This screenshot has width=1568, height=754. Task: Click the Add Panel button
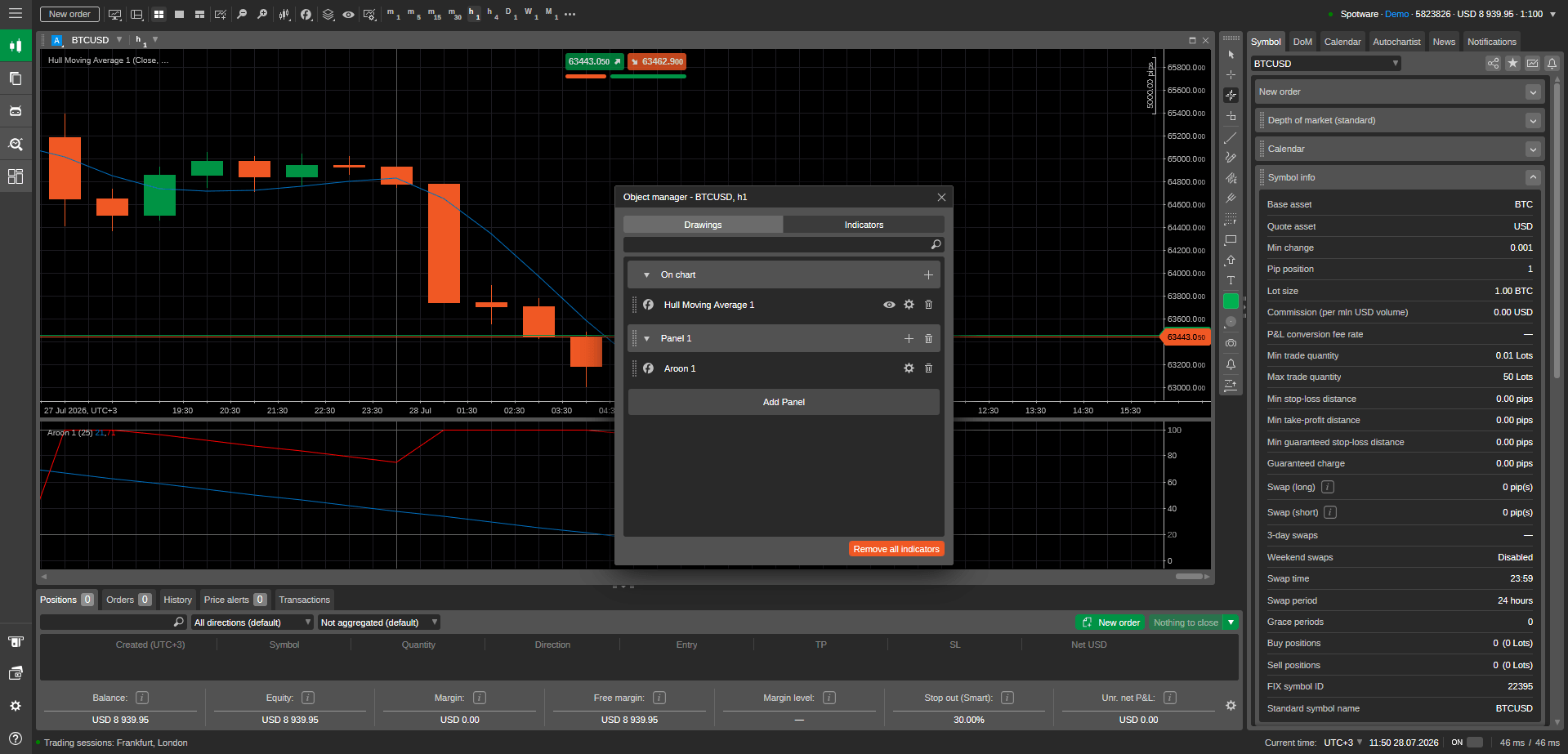(784, 402)
